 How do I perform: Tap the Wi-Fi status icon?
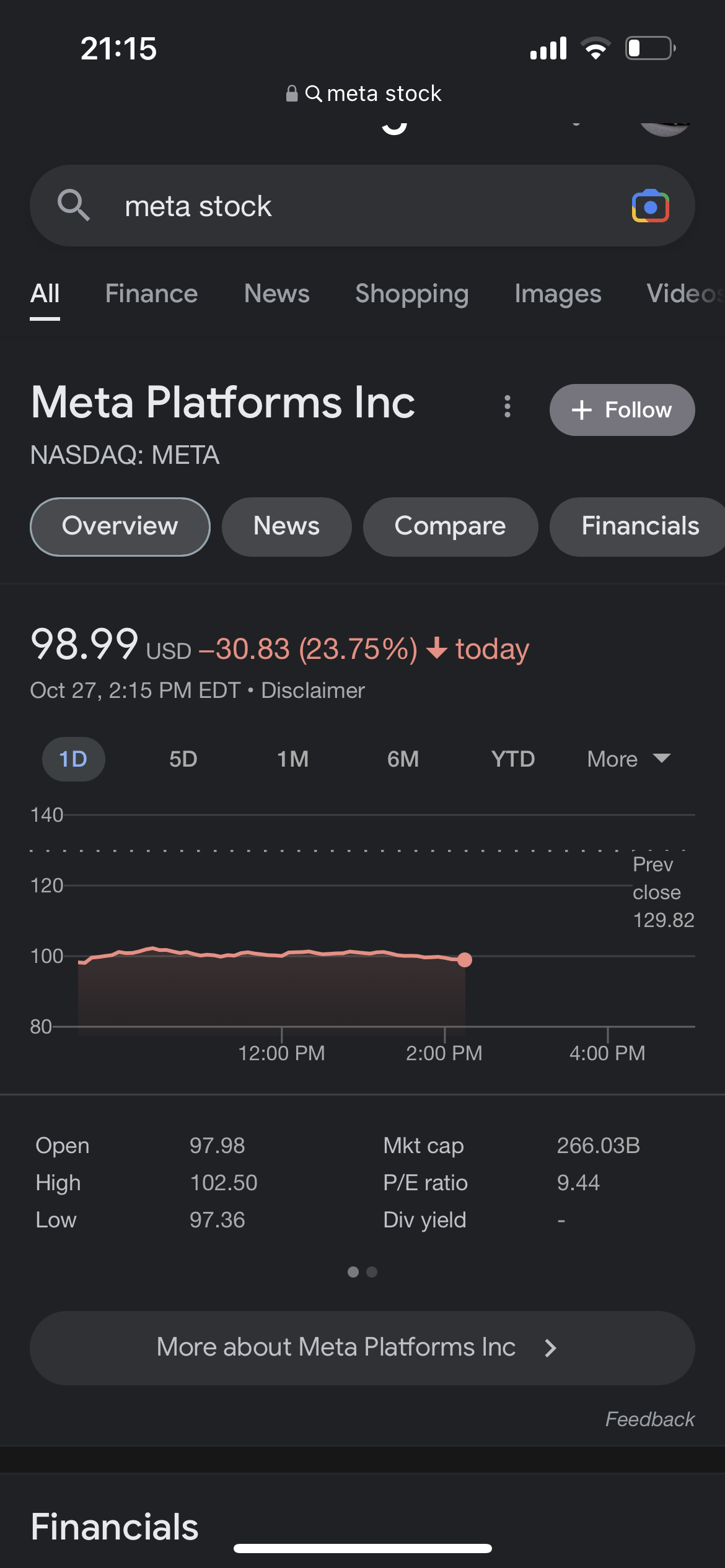click(595, 48)
